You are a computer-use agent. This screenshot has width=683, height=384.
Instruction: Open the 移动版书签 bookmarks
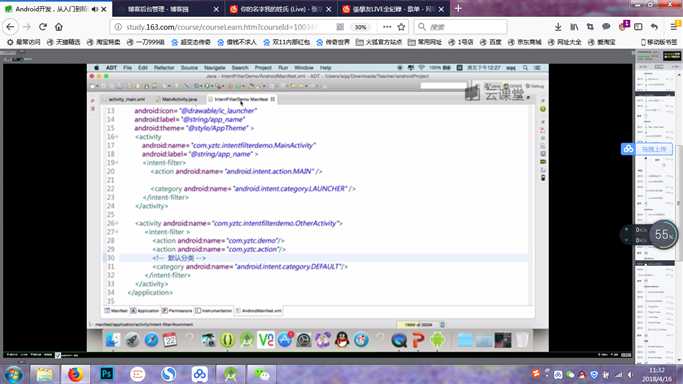(x=659, y=42)
